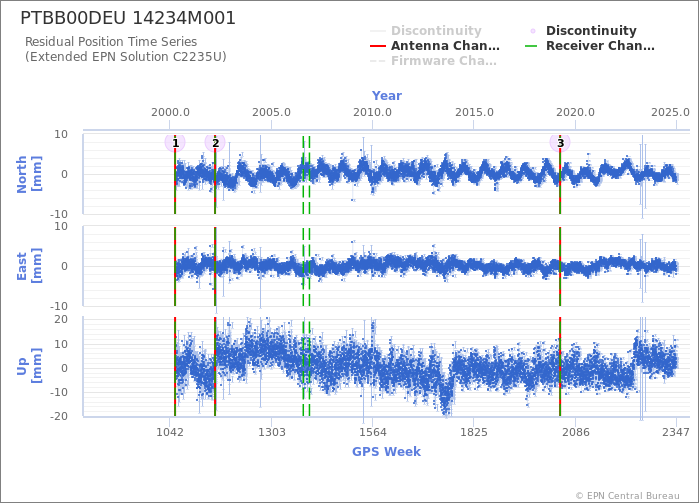
Task: Click the 2010.0 year tick label
Action: (372, 112)
